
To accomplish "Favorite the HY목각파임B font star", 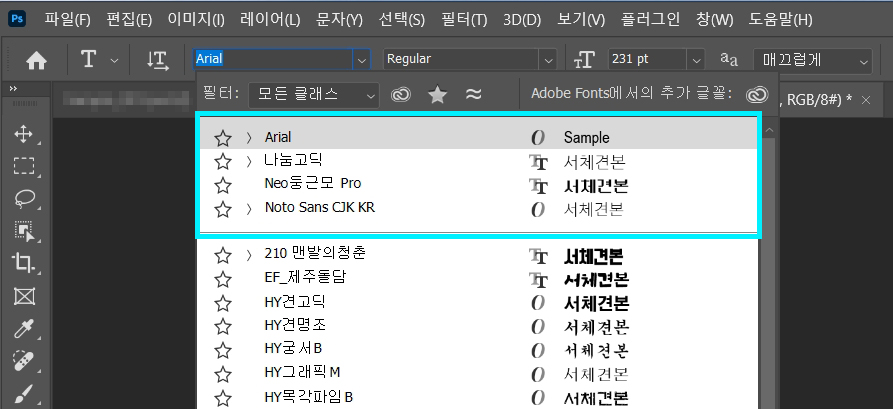I will [x=223, y=398].
